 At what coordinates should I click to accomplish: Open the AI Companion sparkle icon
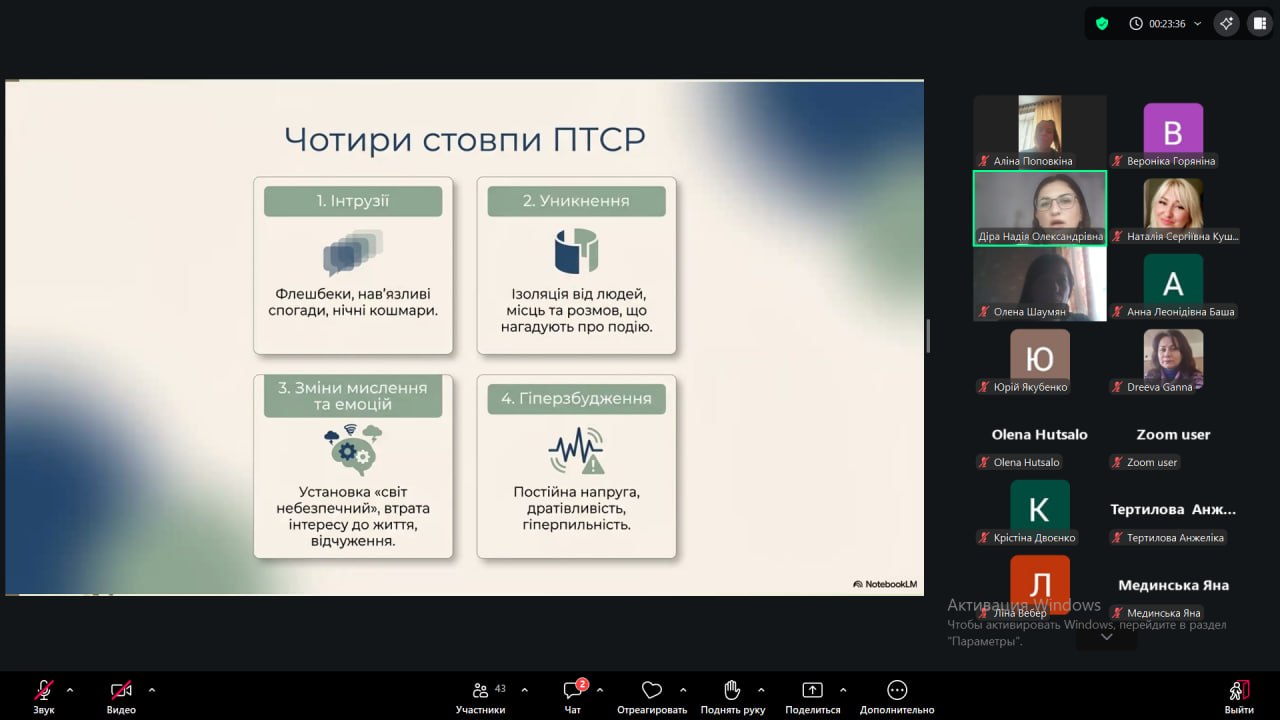1226,23
